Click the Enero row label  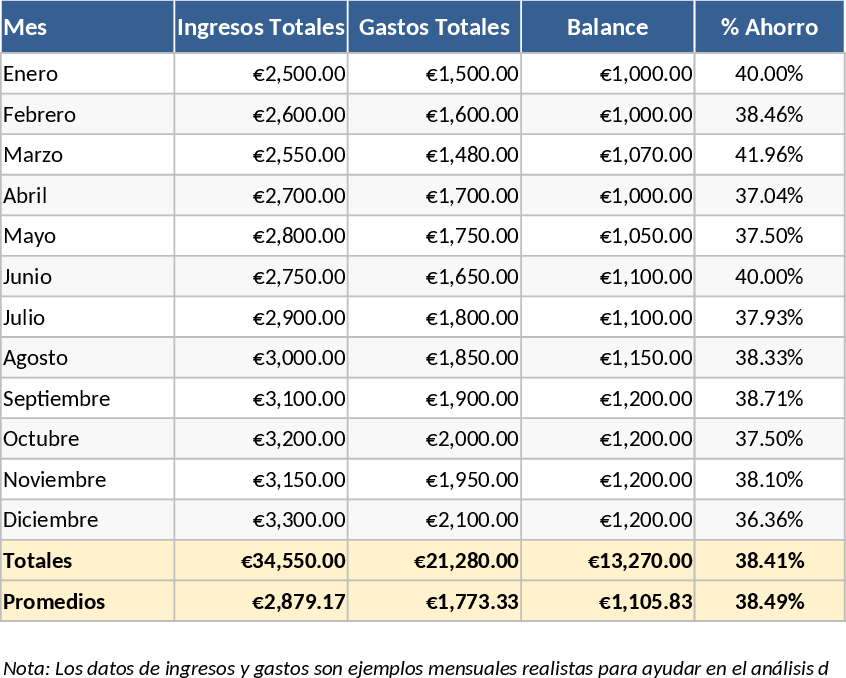pyautogui.click(x=87, y=74)
